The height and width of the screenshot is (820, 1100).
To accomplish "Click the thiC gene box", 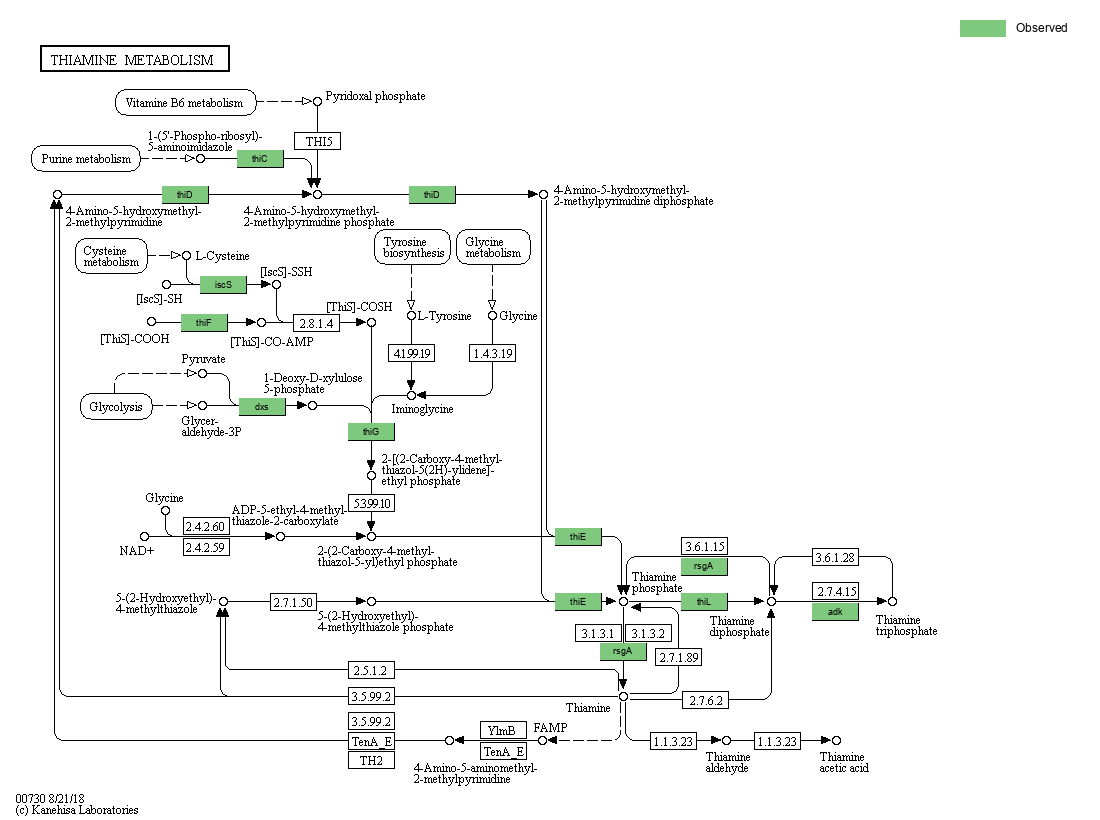I will click(x=260, y=159).
